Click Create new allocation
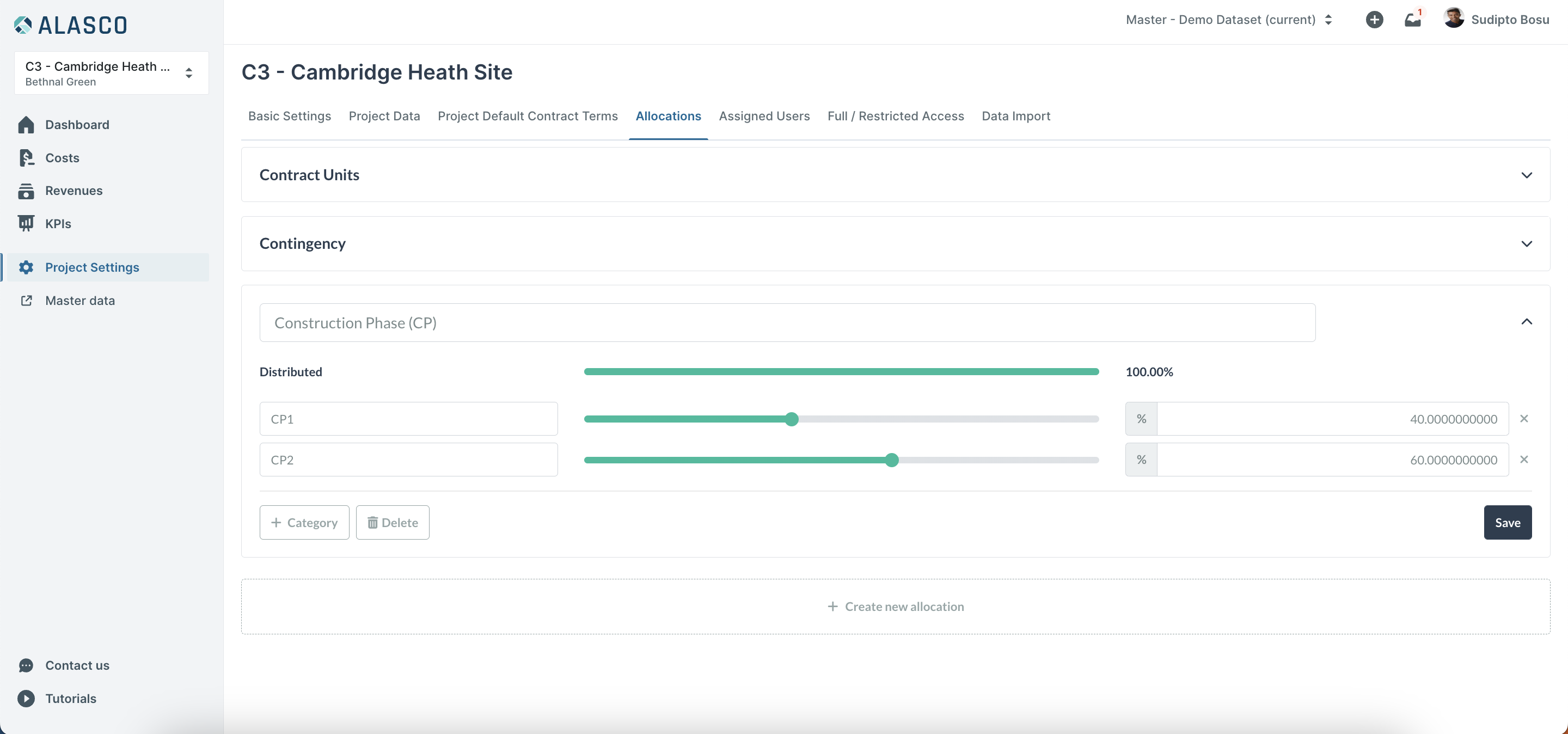The image size is (1568, 734). click(x=896, y=607)
